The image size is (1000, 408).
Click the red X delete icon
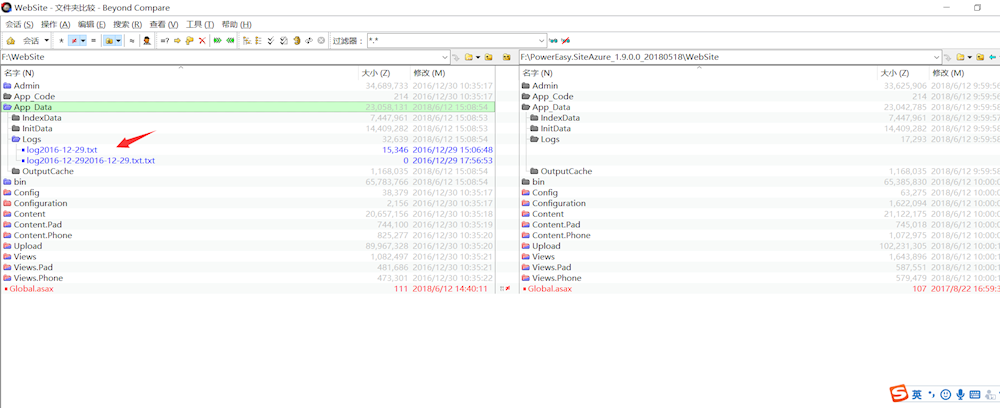[x=202, y=41]
